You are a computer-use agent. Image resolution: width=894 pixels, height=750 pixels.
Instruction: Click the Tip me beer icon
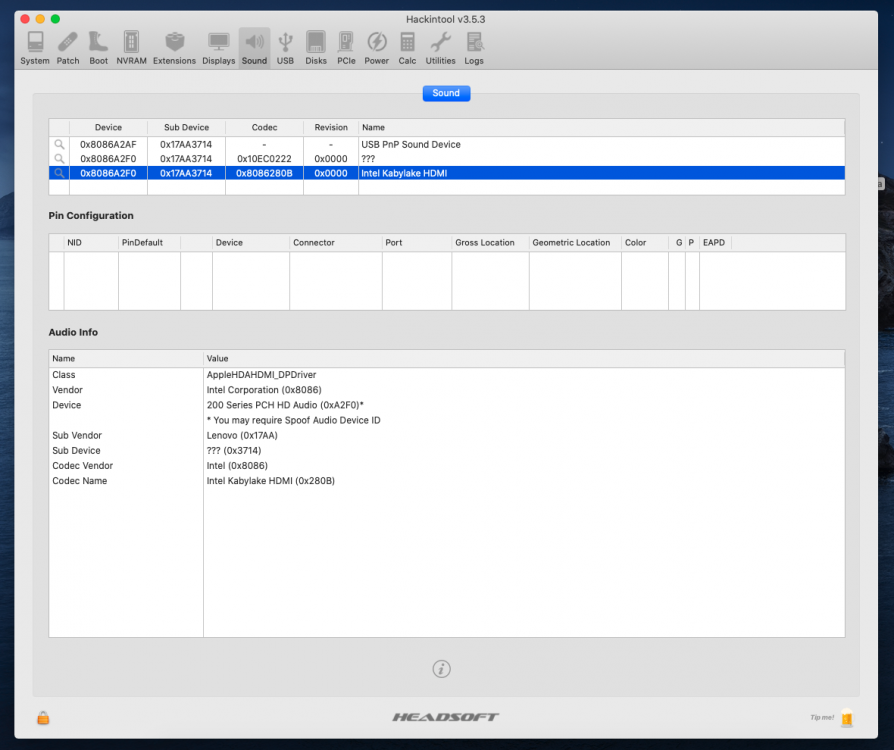point(847,717)
